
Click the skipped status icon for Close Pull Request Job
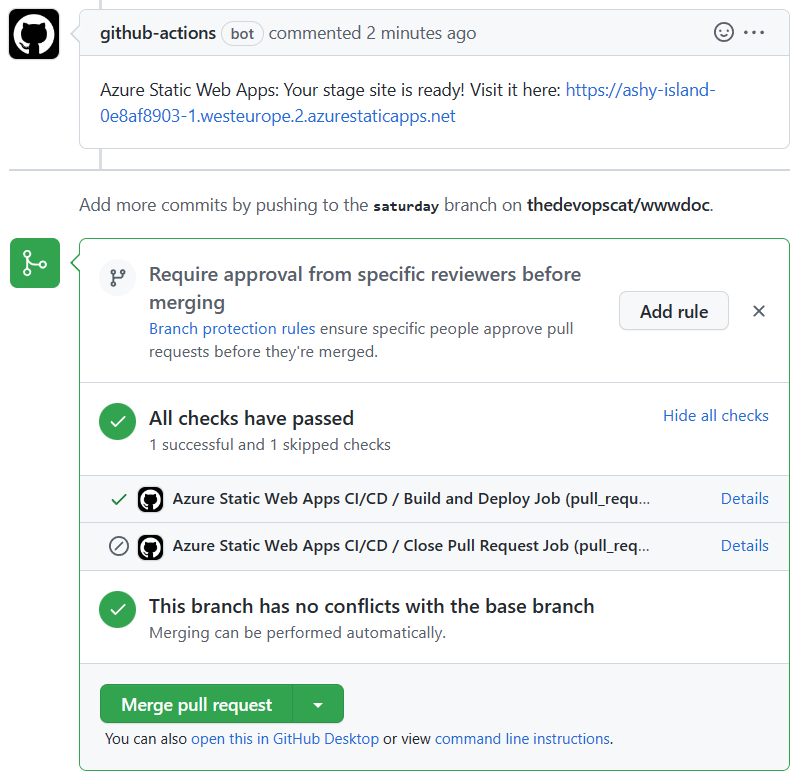119,546
